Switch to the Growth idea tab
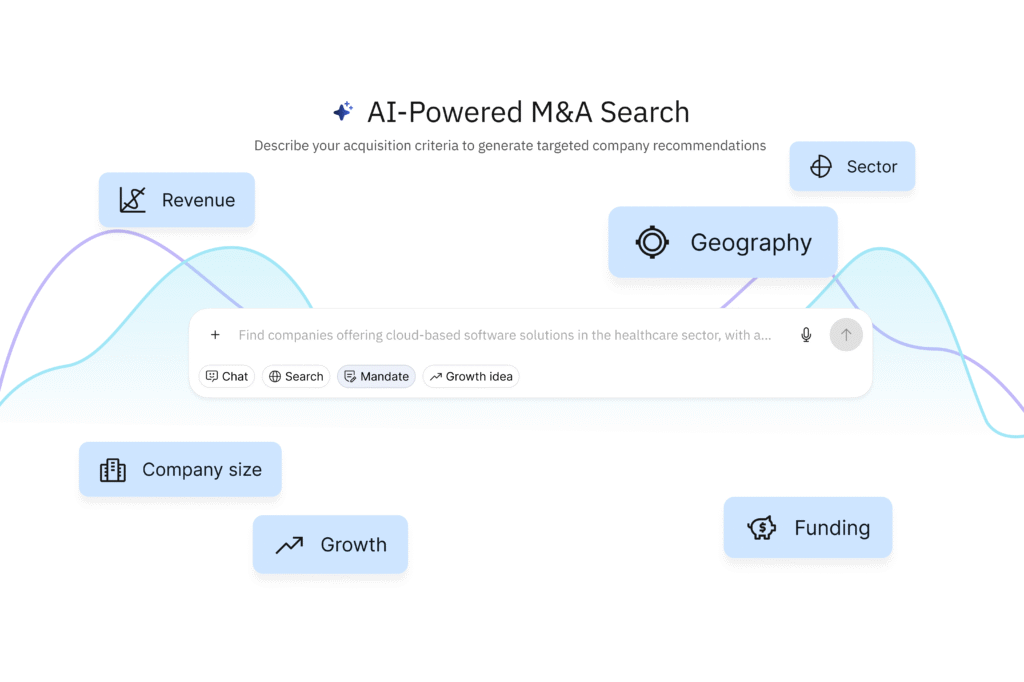The image size is (1024, 682). pos(470,376)
